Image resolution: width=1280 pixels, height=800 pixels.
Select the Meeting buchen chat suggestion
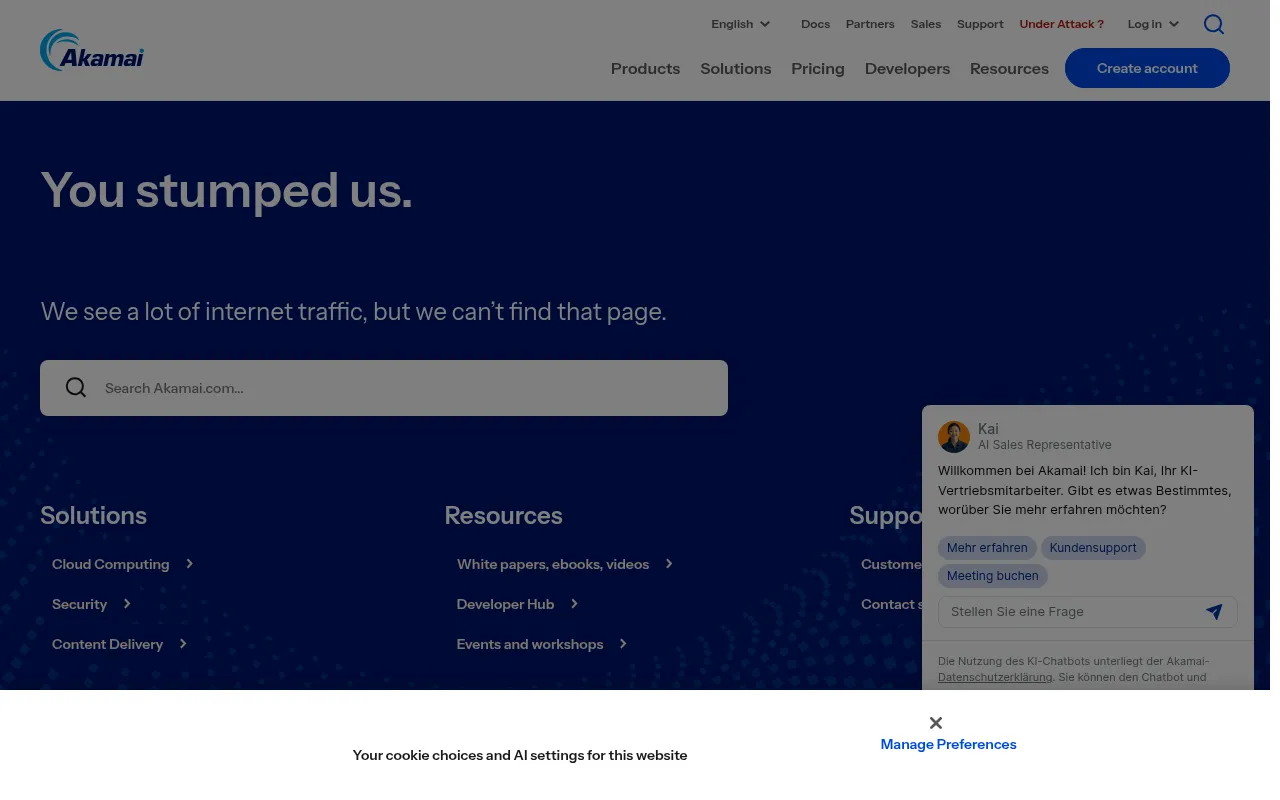pos(993,576)
